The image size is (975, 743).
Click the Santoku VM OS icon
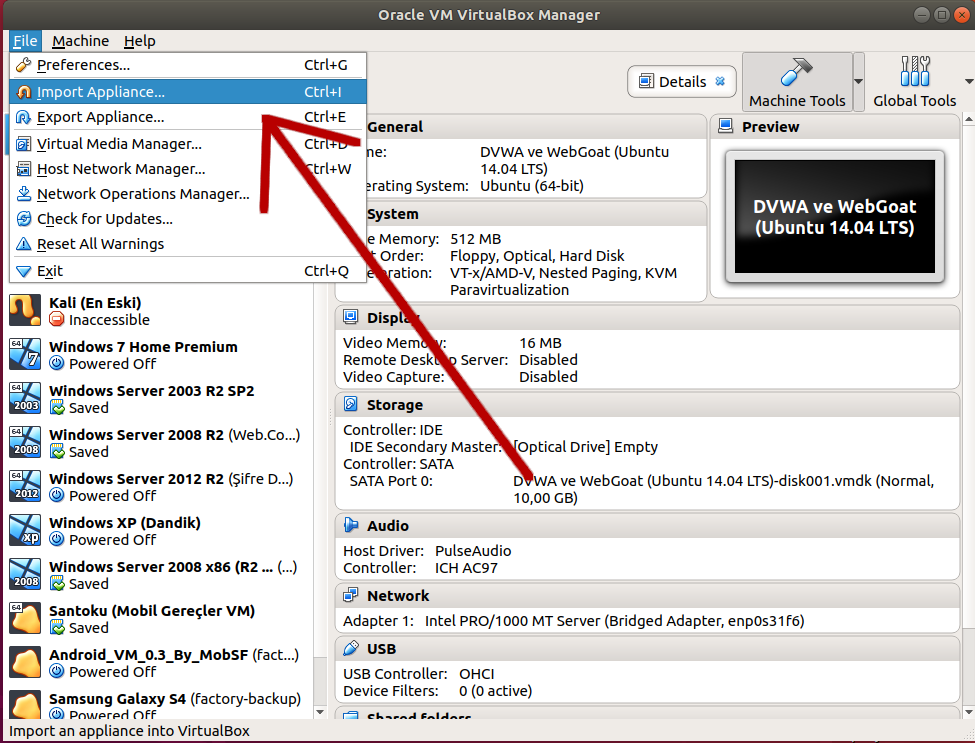[25, 619]
